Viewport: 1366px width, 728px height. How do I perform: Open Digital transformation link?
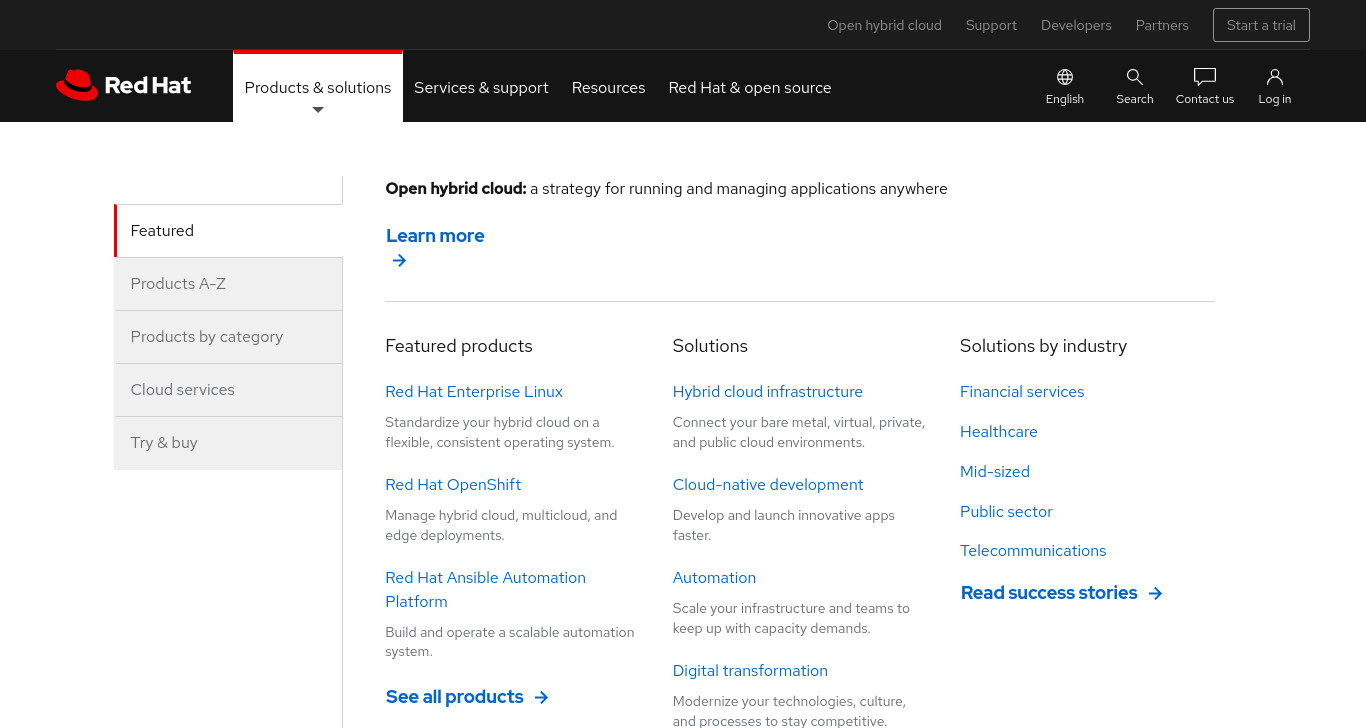(x=750, y=671)
